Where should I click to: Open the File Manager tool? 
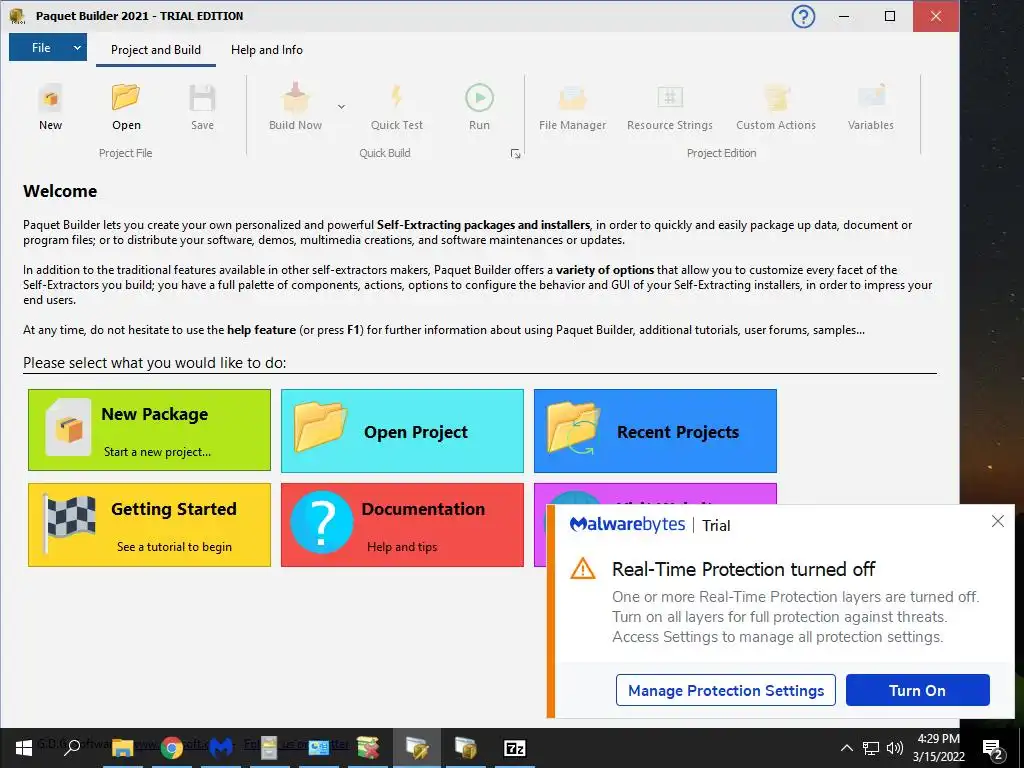[573, 107]
